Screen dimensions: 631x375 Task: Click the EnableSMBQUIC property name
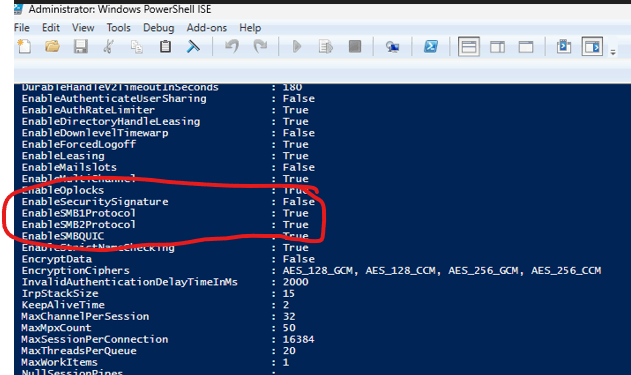(x=63, y=236)
